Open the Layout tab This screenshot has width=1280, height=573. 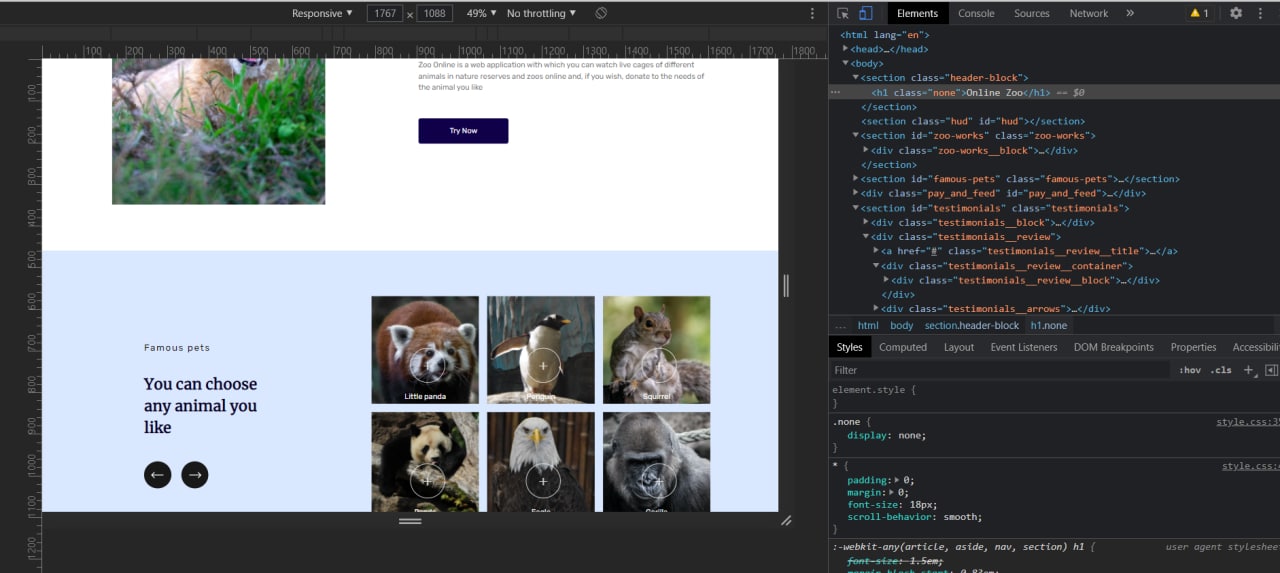tap(959, 347)
